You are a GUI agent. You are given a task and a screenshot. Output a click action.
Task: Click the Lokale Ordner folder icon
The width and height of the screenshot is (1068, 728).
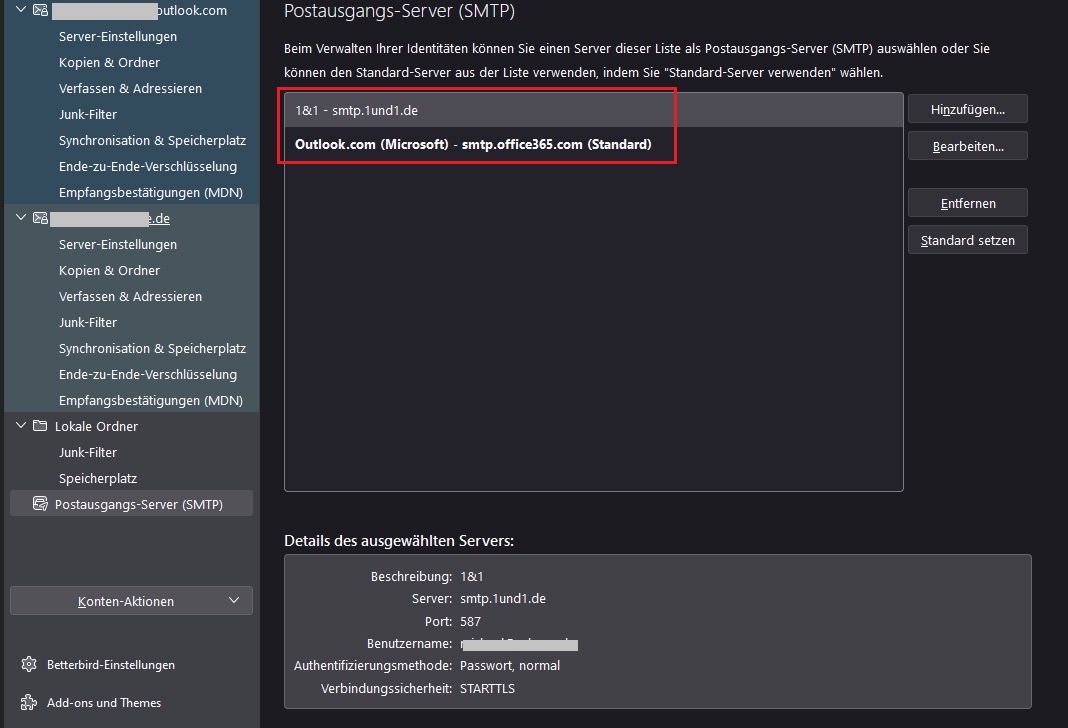pos(40,426)
